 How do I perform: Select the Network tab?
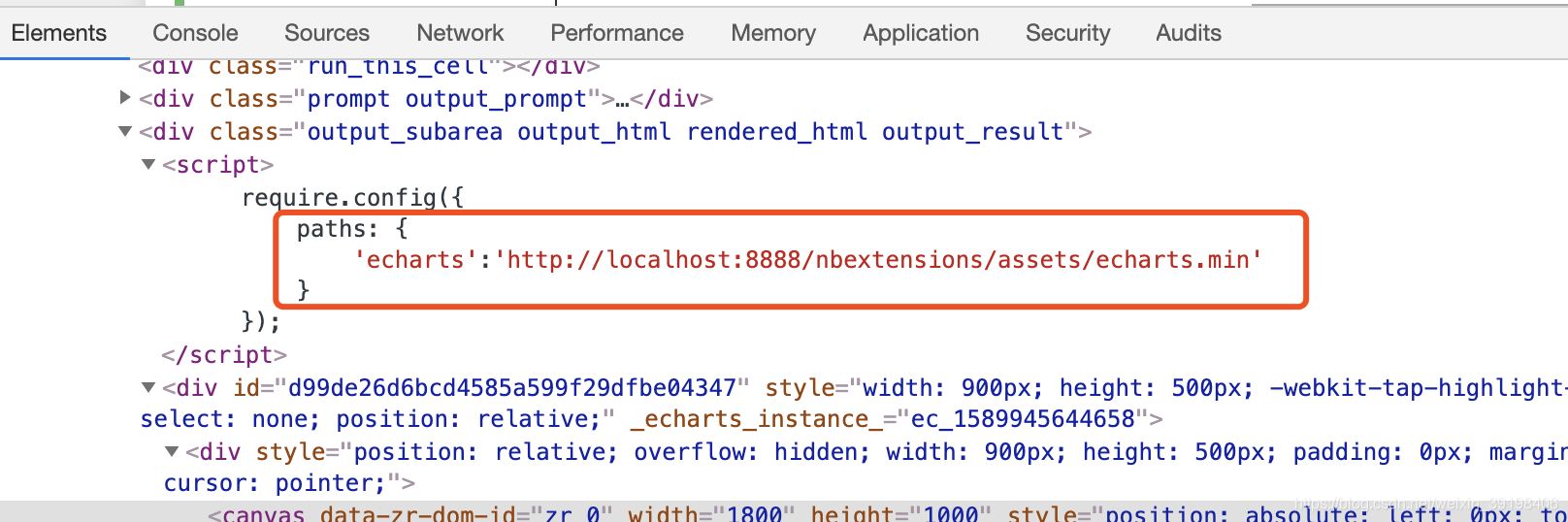(x=460, y=33)
